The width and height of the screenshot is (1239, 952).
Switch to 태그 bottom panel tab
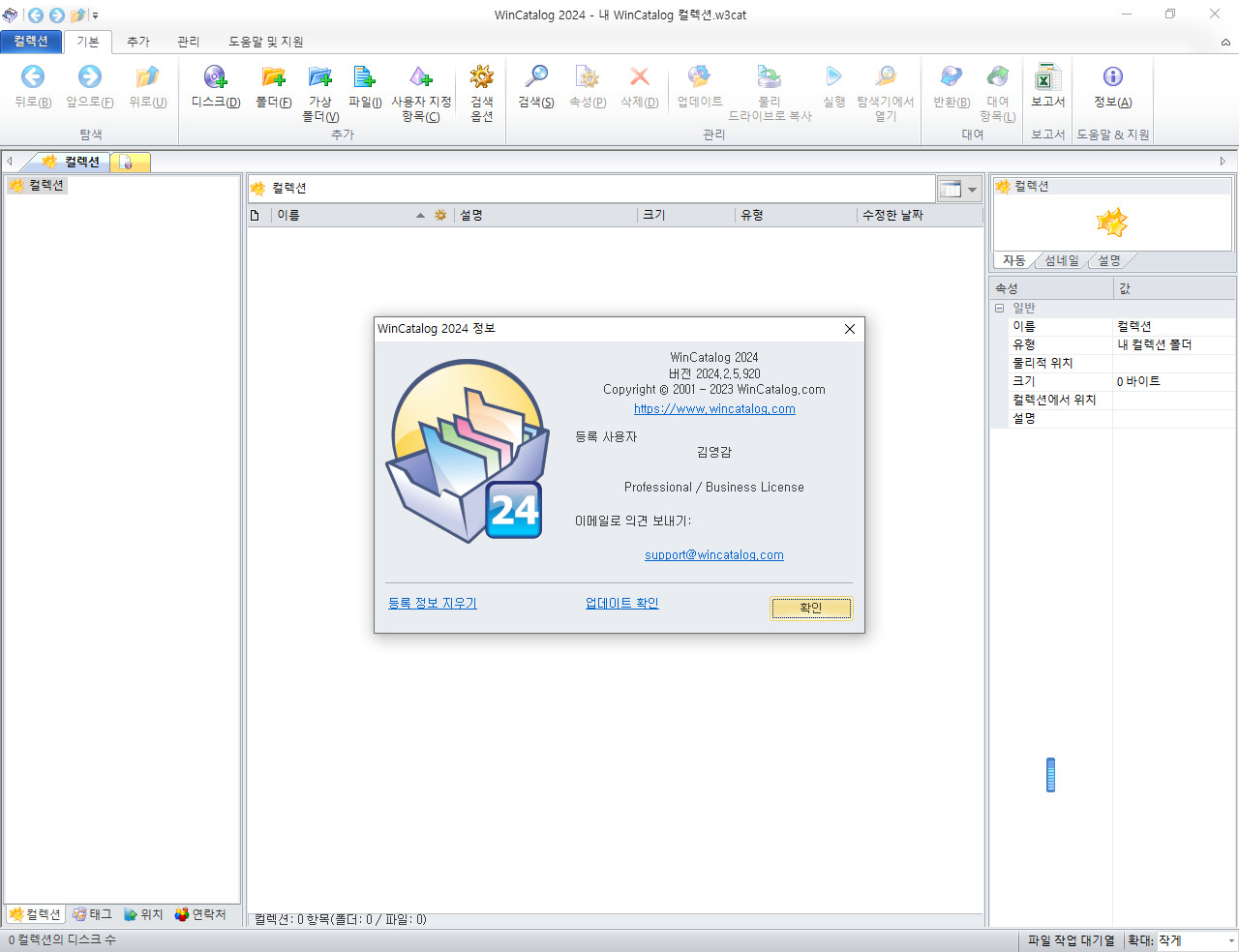[x=92, y=914]
